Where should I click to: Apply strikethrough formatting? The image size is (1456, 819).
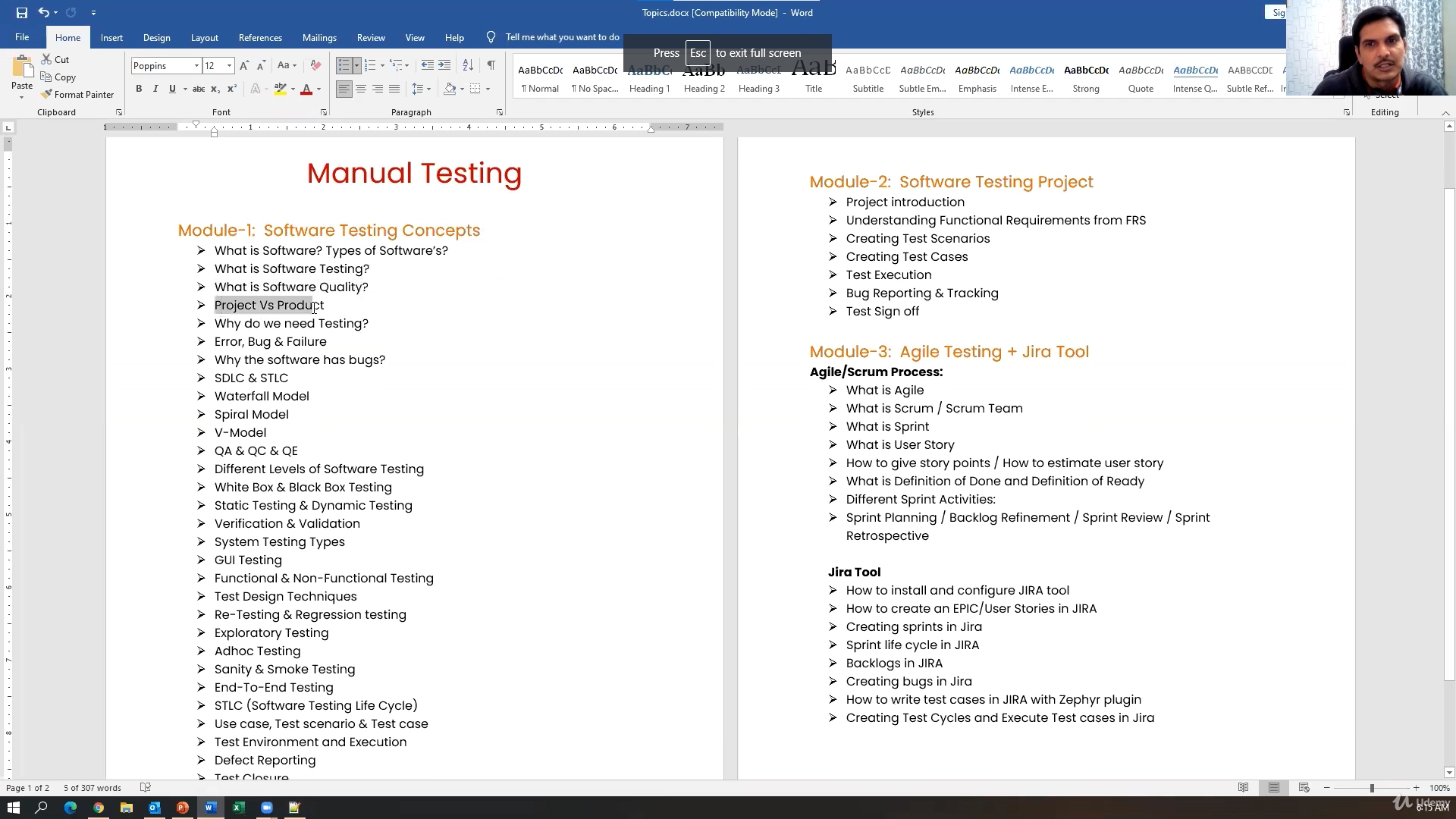point(199,89)
